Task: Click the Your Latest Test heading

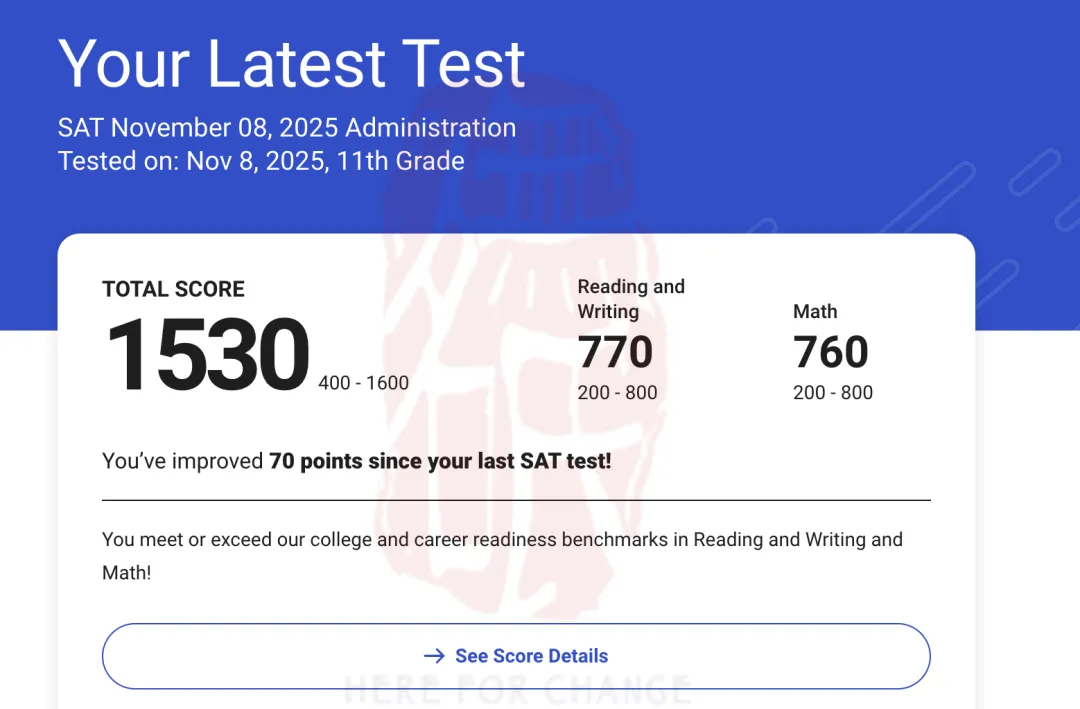Action: click(x=291, y=63)
